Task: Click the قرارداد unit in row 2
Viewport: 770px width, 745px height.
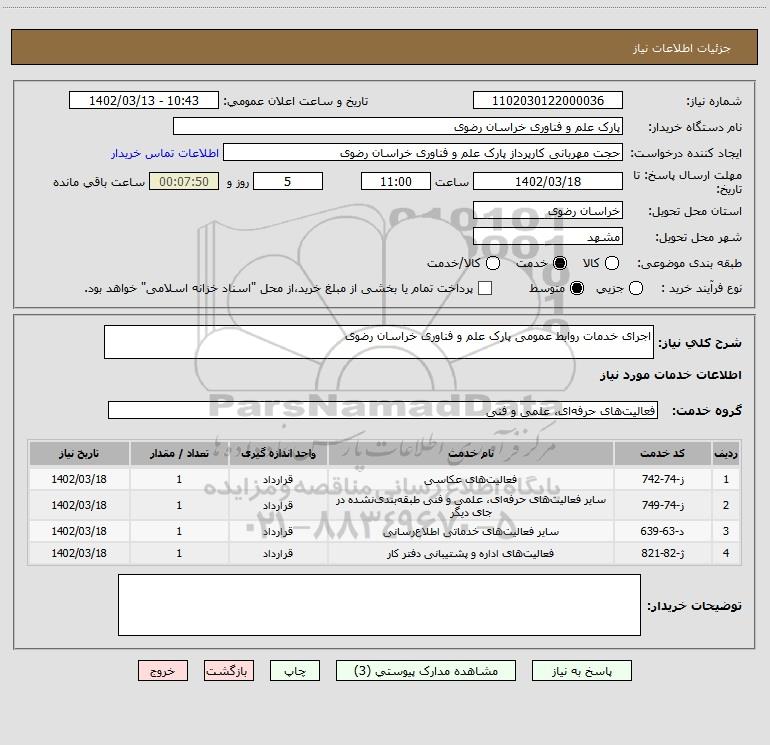Action: (278, 505)
